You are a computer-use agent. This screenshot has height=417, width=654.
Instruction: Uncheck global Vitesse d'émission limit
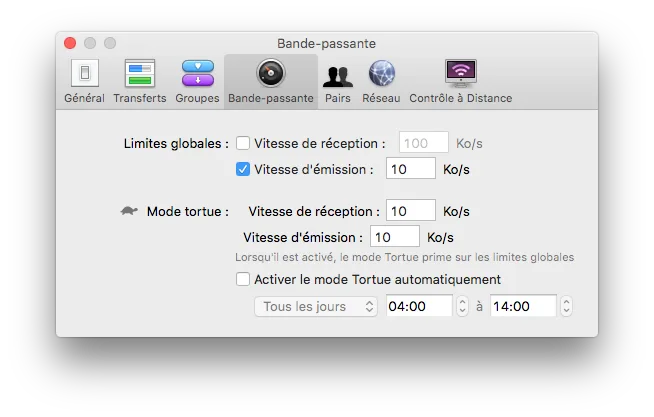pyautogui.click(x=243, y=169)
